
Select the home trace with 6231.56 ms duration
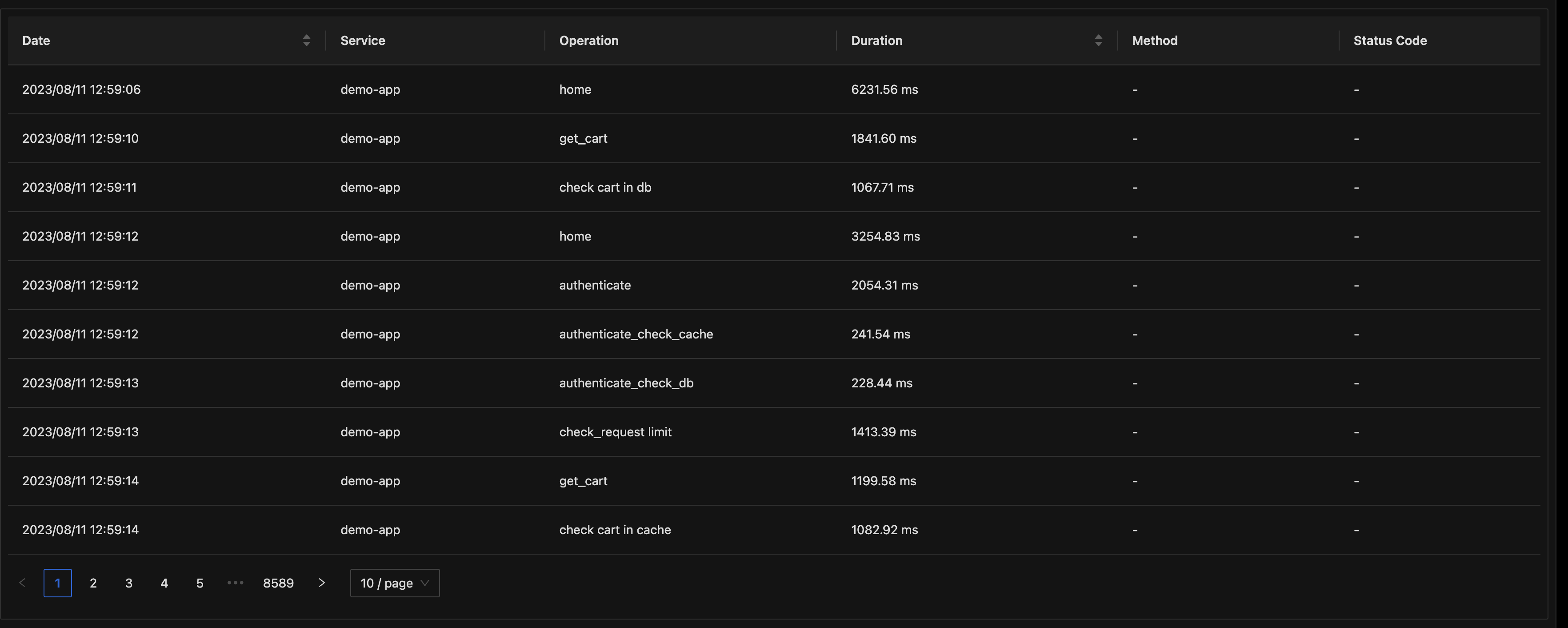[x=575, y=89]
